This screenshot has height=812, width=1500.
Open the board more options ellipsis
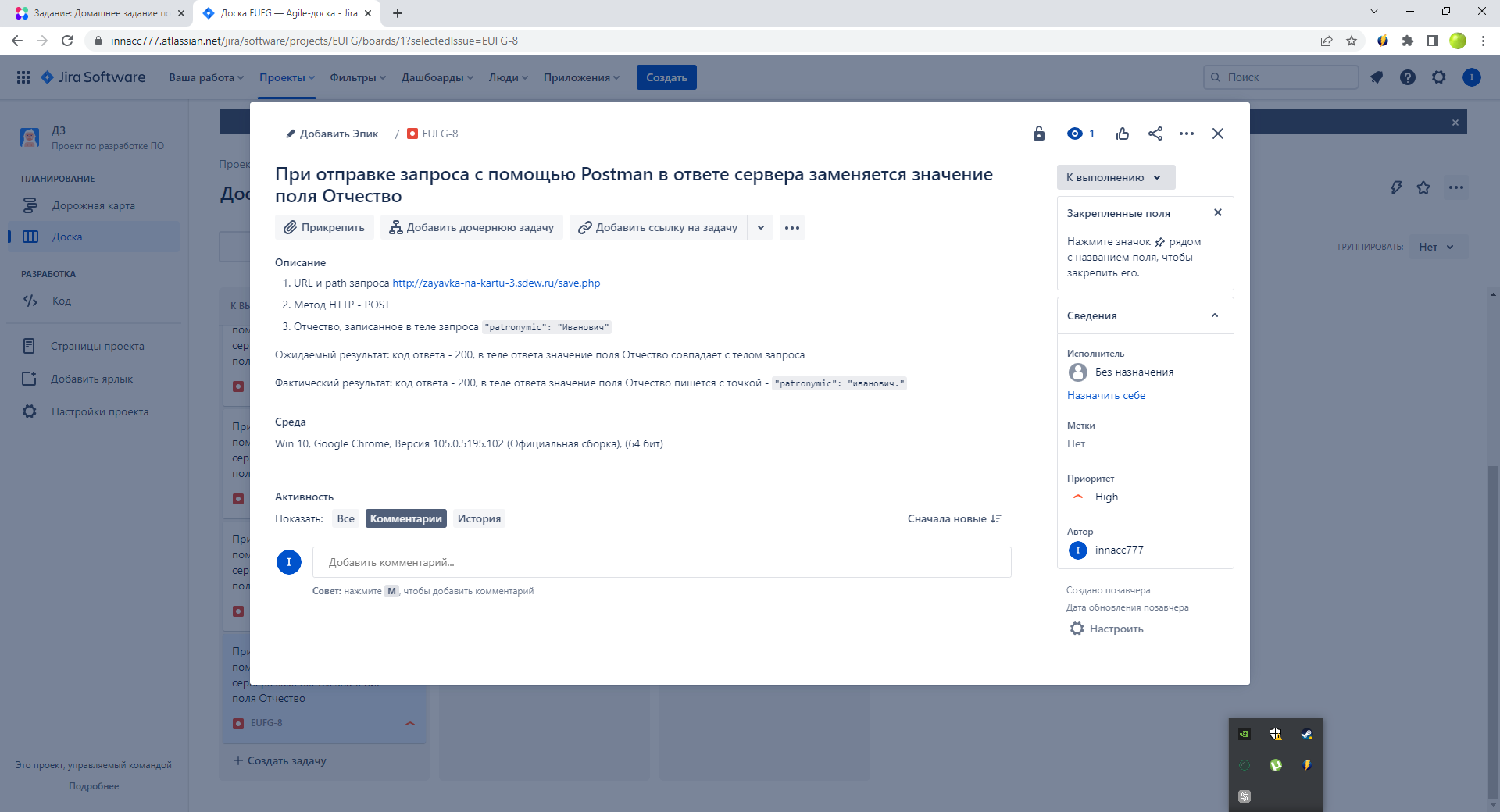(x=1456, y=187)
